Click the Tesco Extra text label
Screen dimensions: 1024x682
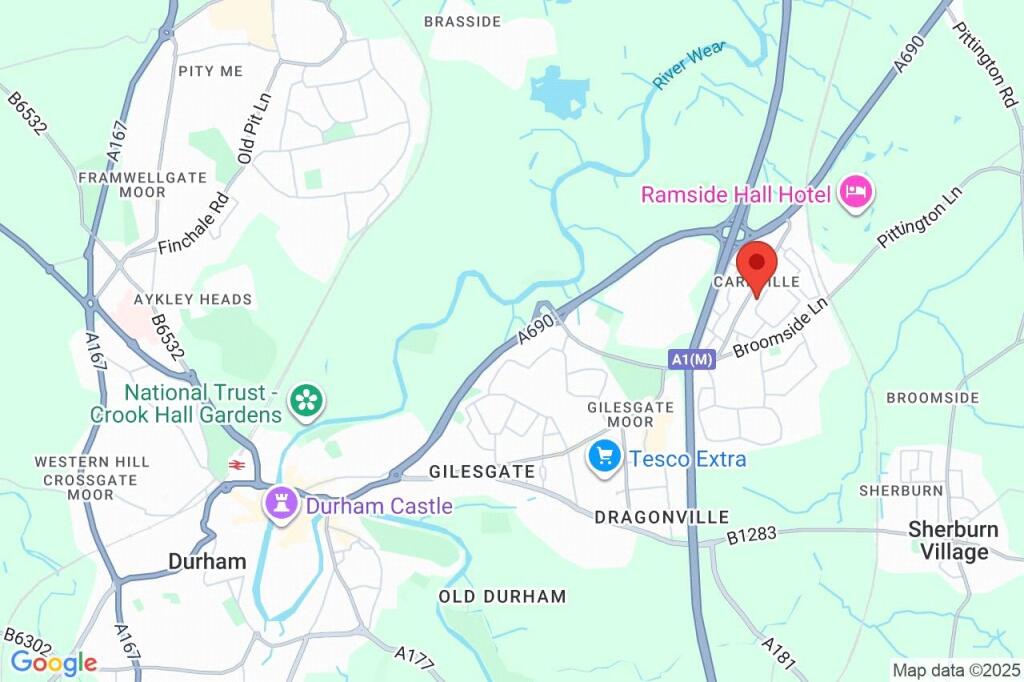[x=688, y=459]
